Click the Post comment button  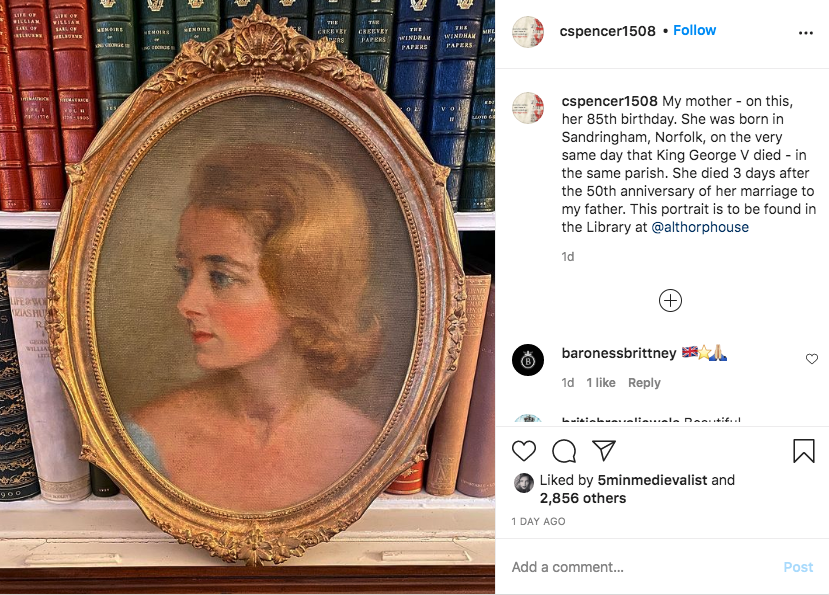[x=798, y=567]
